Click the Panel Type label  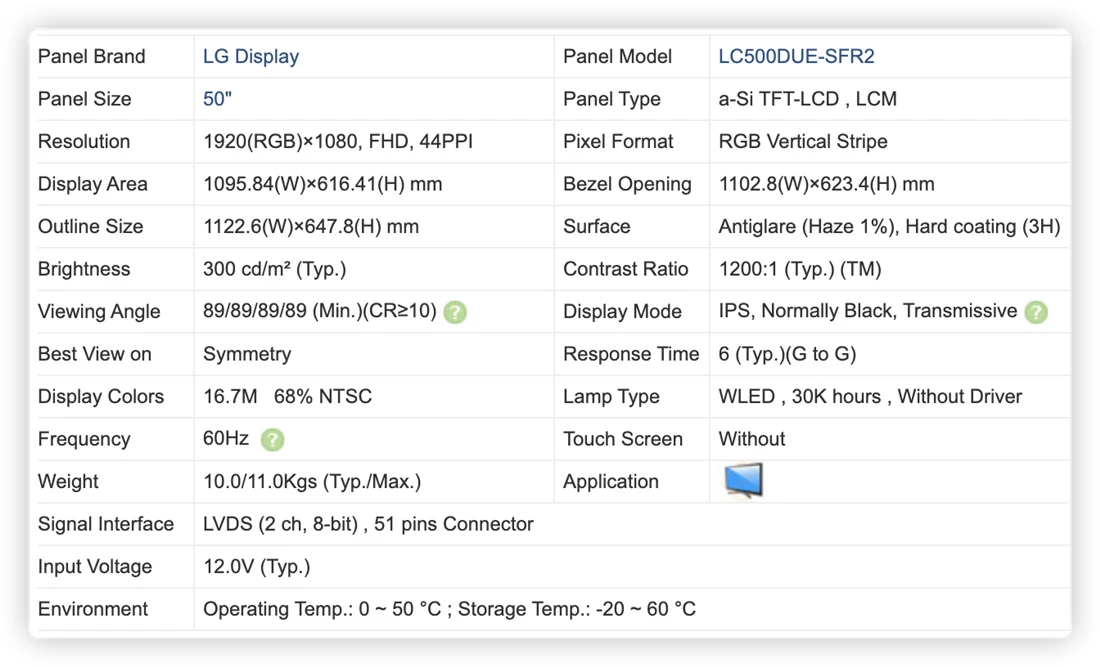[x=612, y=99]
